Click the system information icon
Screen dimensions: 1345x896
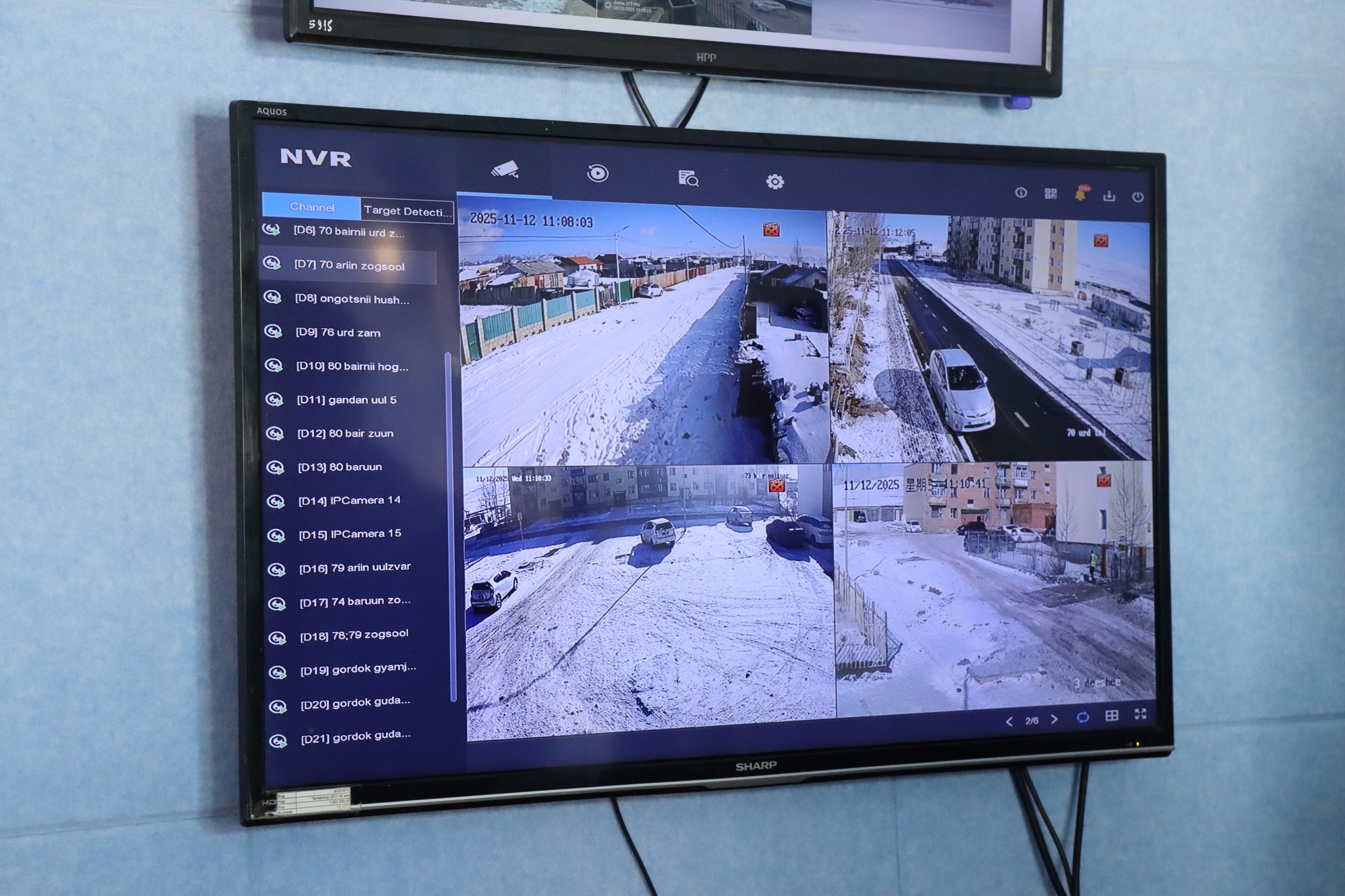pyautogui.click(x=1021, y=192)
